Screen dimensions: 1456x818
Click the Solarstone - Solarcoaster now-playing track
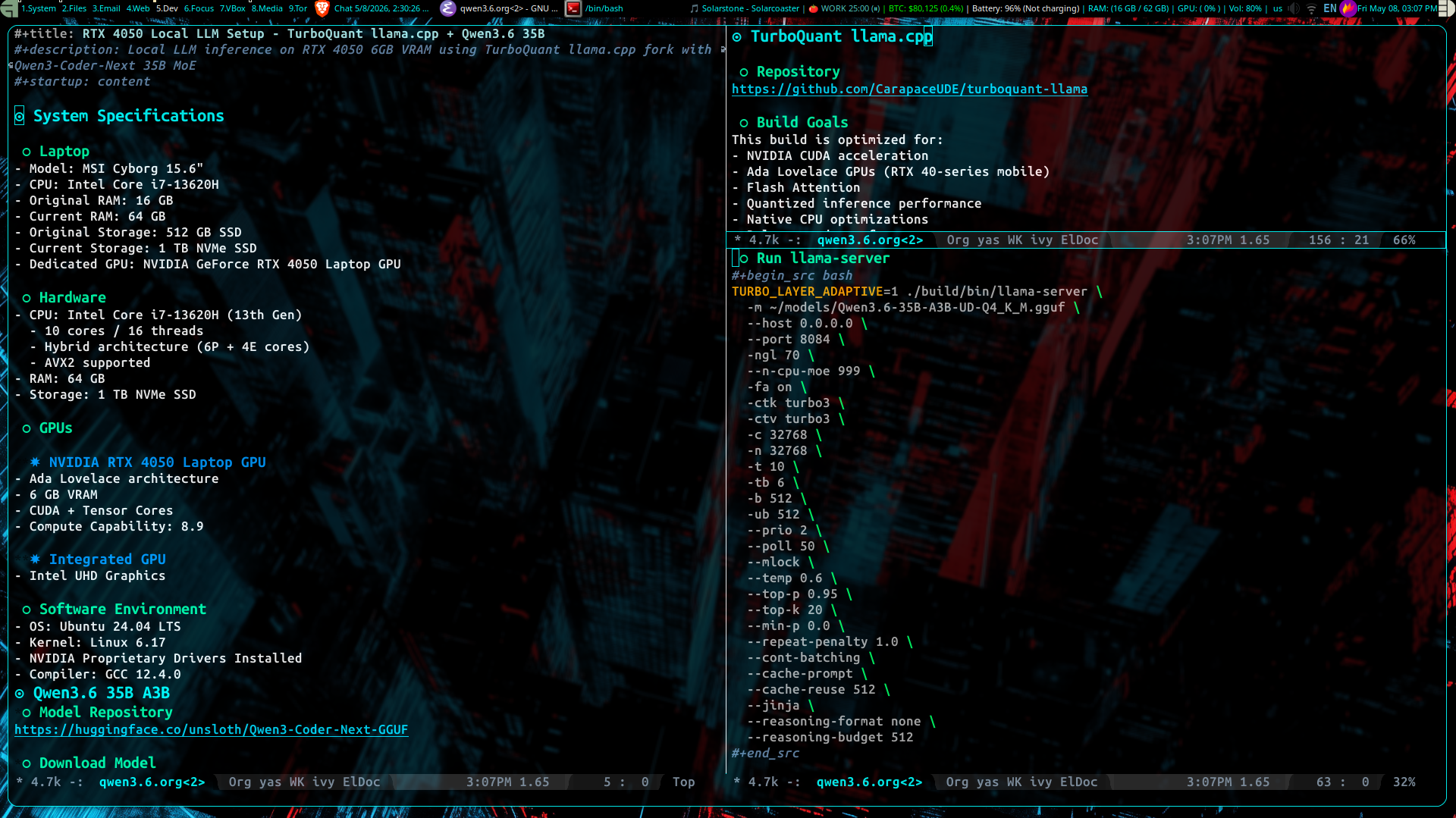[751, 9]
